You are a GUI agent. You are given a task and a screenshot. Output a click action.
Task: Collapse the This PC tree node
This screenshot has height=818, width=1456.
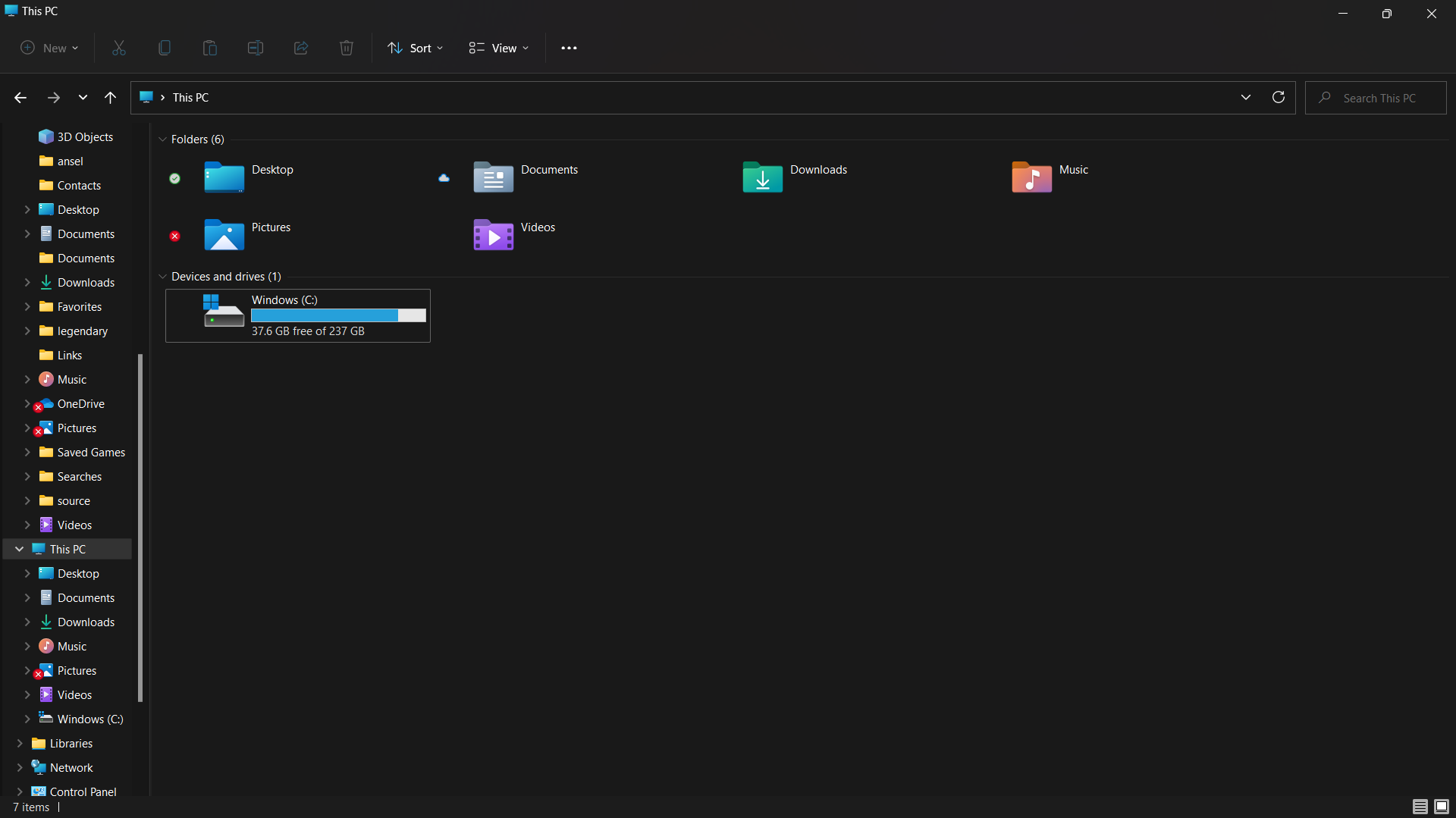point(20,549)
